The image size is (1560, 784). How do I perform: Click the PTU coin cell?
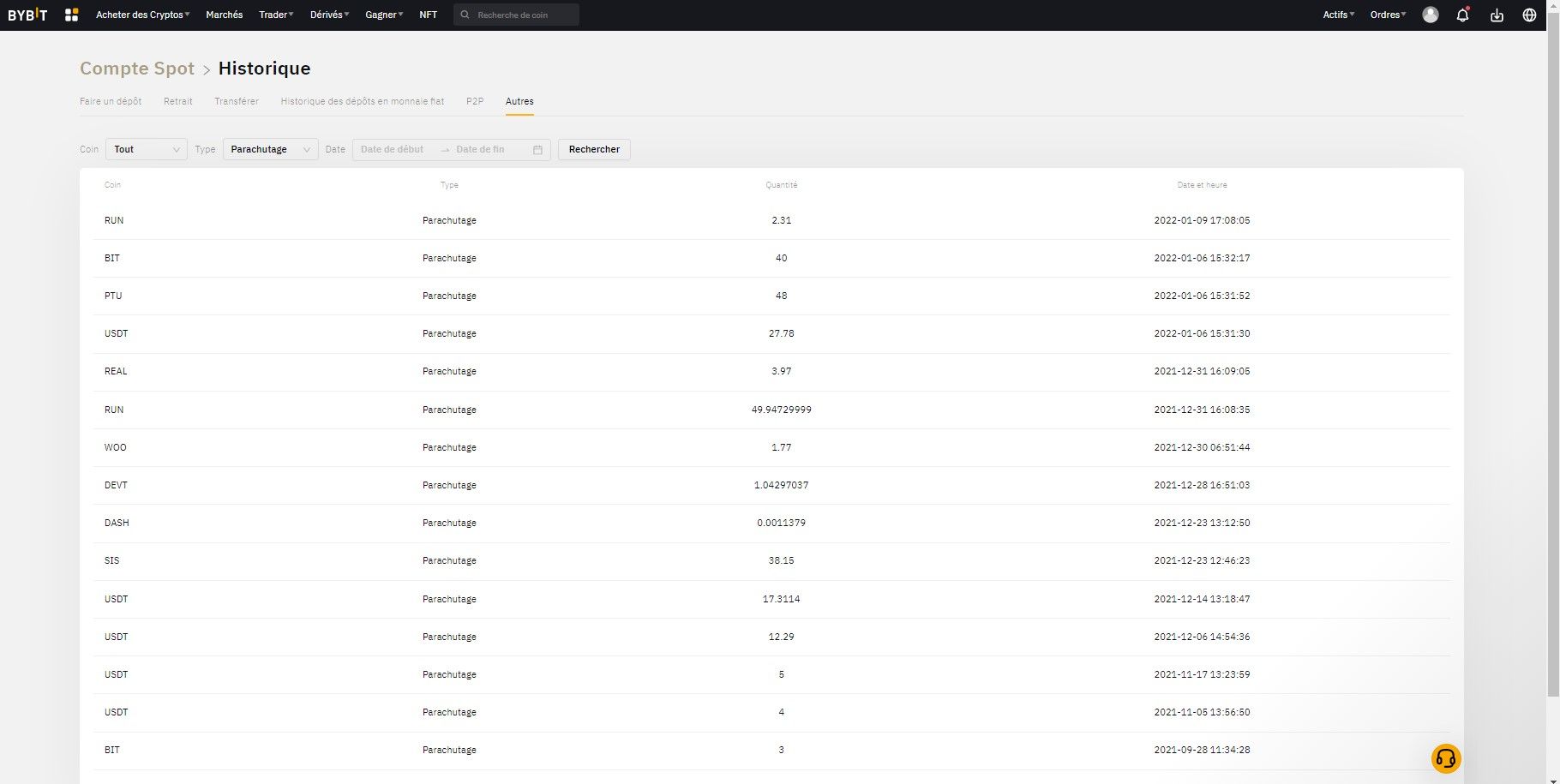(113, 296)
